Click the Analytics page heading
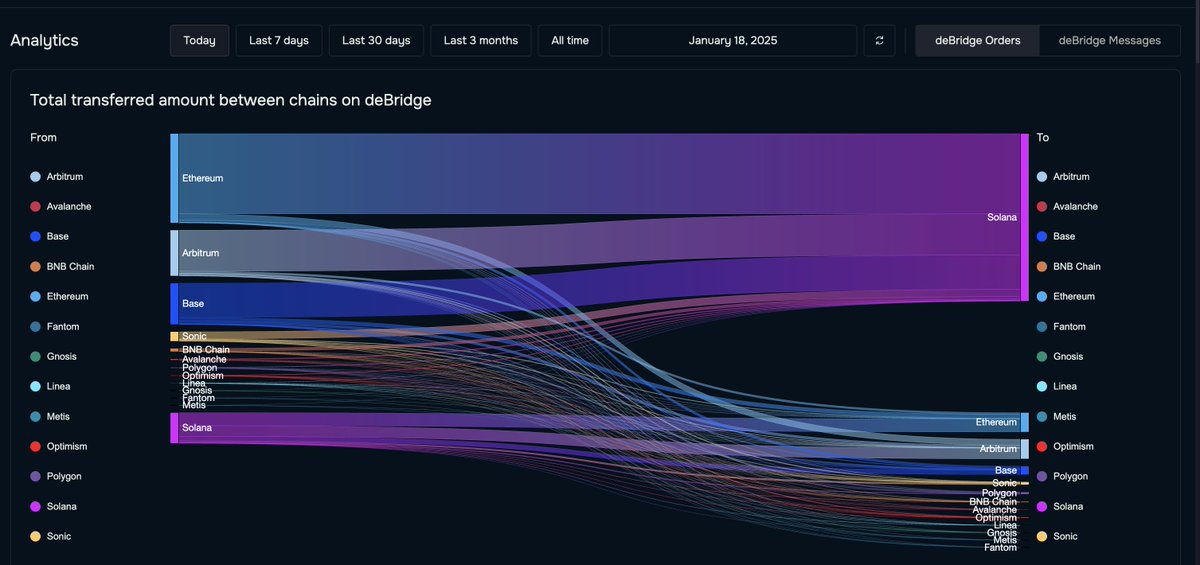Image resolution: width=1200 pixels, height=565 pixels. 44,41
